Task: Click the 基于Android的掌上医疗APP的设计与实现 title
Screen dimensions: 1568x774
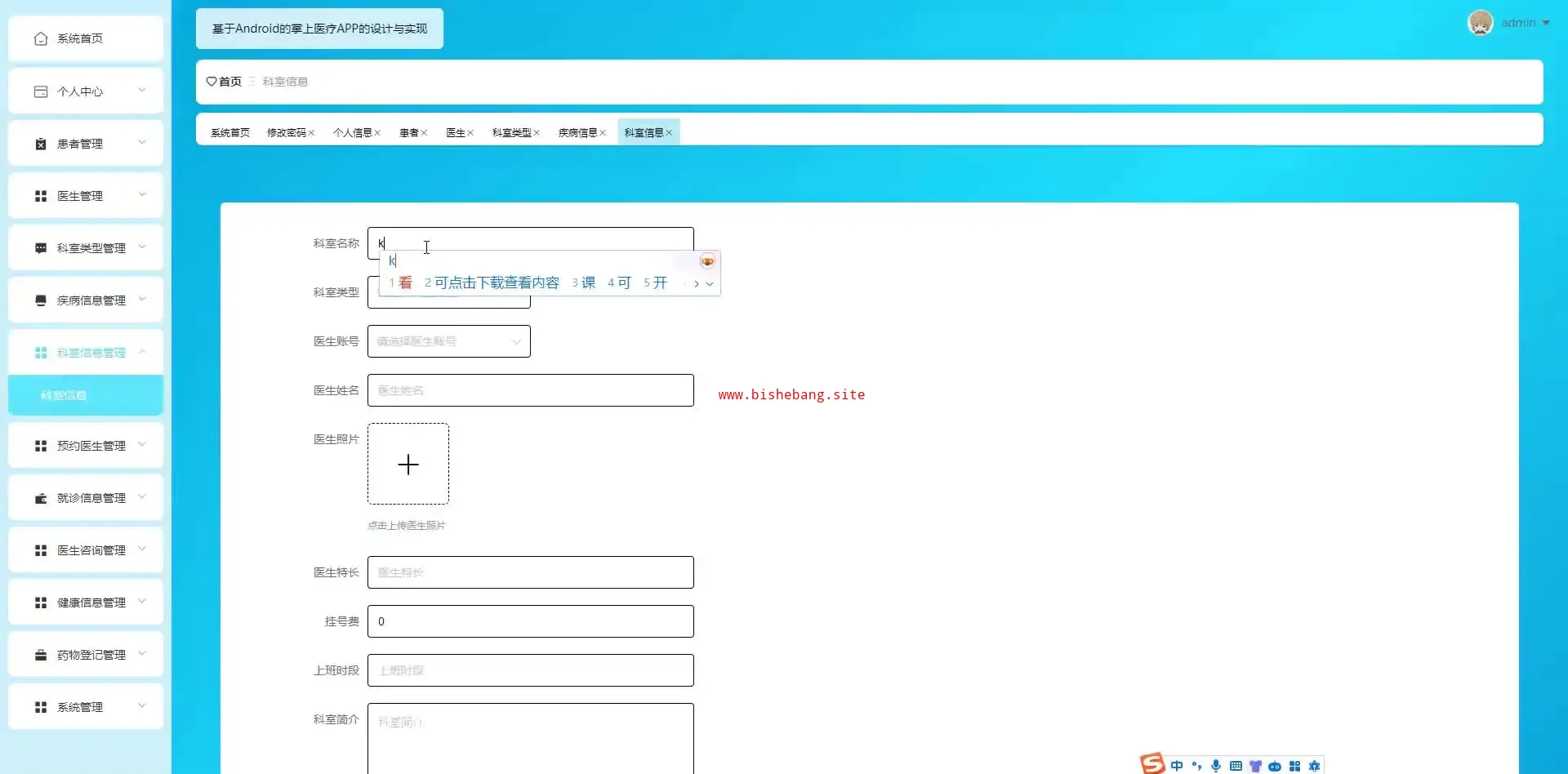Action: click(320, 29)
